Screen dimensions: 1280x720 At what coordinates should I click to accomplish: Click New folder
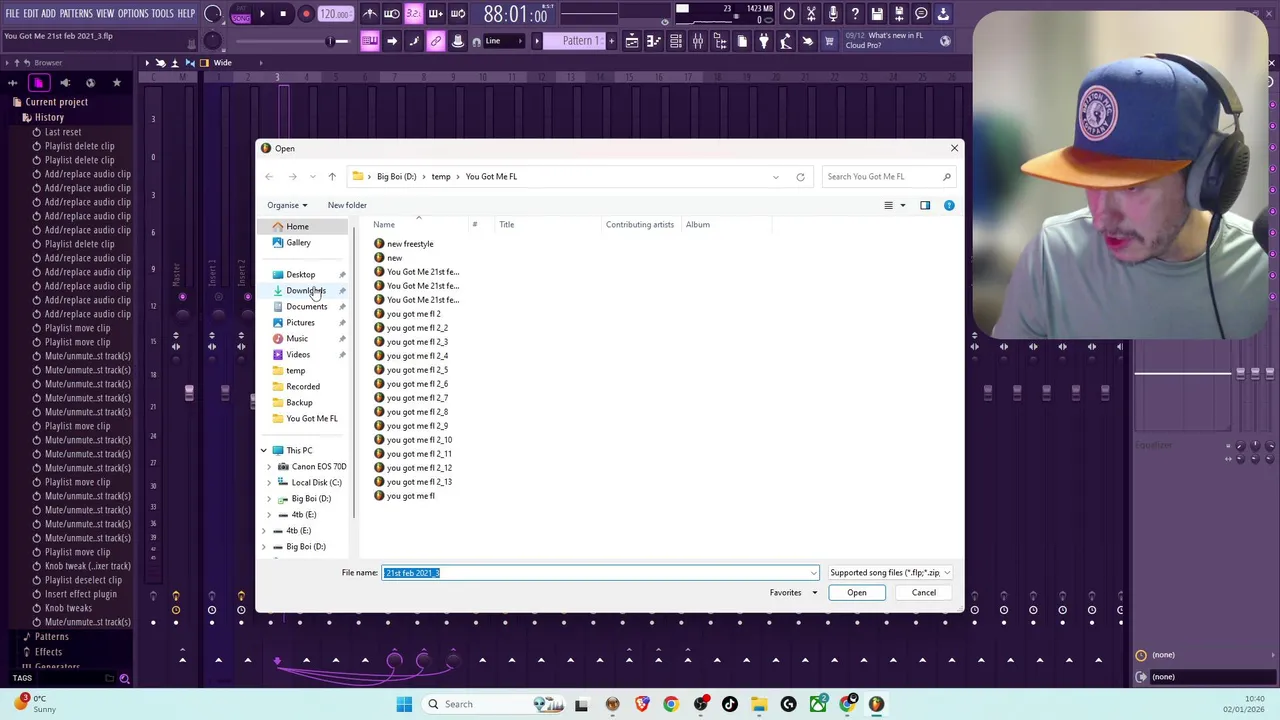pos(347,205)
